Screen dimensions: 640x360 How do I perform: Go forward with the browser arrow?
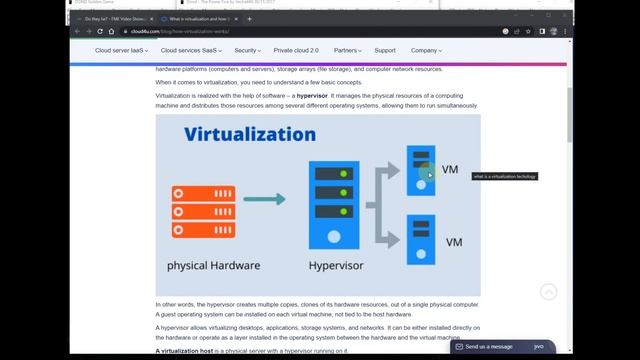tap(89, 31)
